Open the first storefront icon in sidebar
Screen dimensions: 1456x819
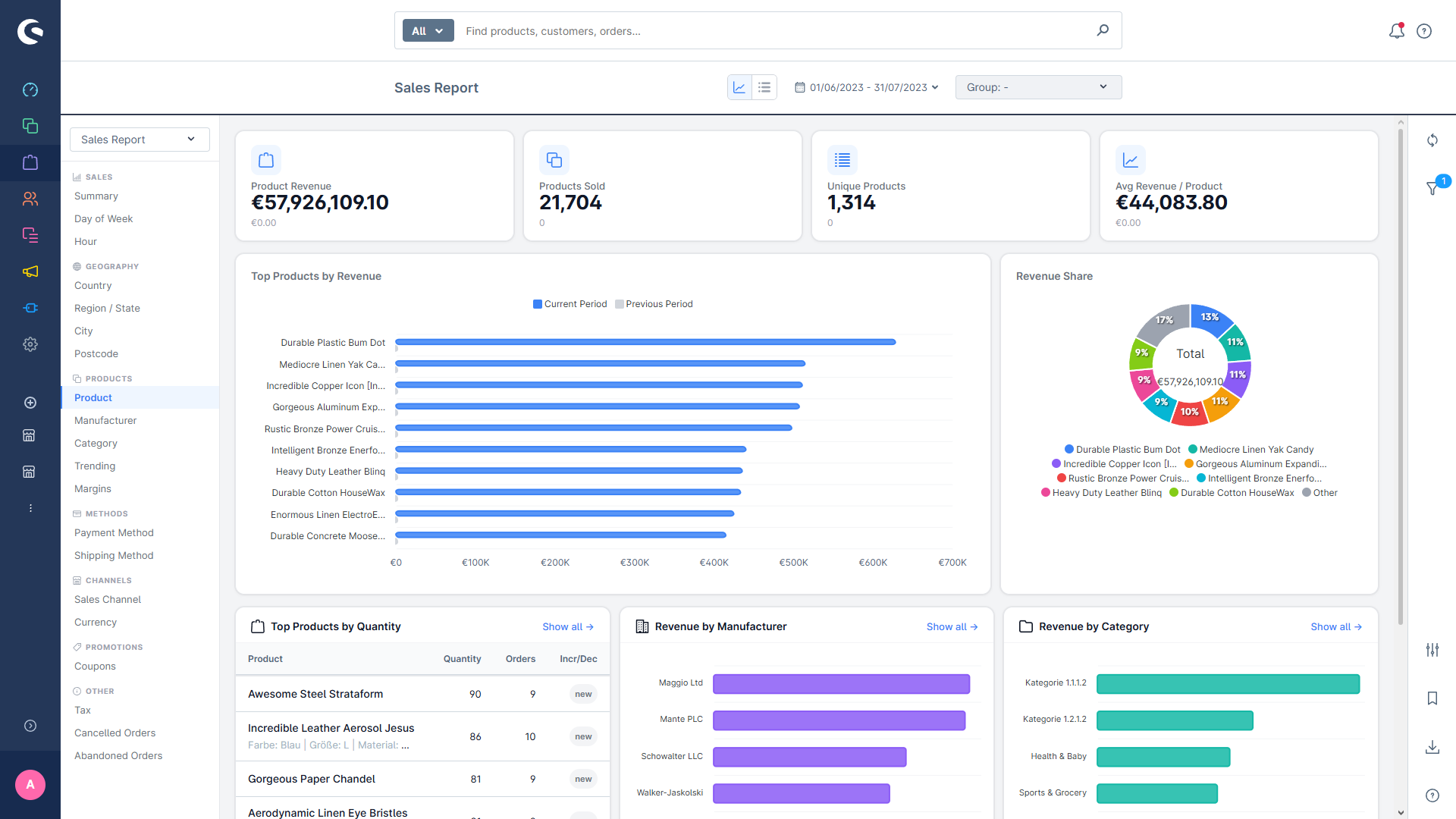29,435
